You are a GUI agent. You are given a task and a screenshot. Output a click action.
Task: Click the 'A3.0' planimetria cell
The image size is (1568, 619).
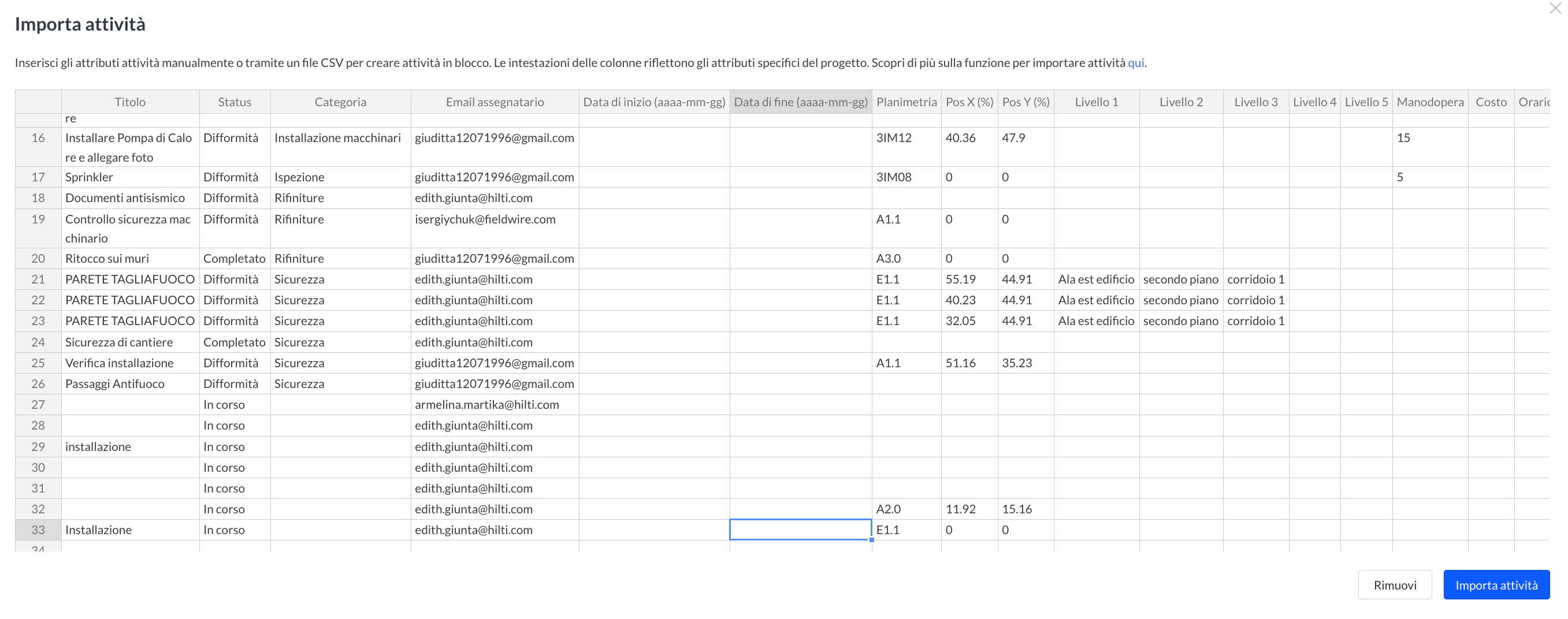906,258
